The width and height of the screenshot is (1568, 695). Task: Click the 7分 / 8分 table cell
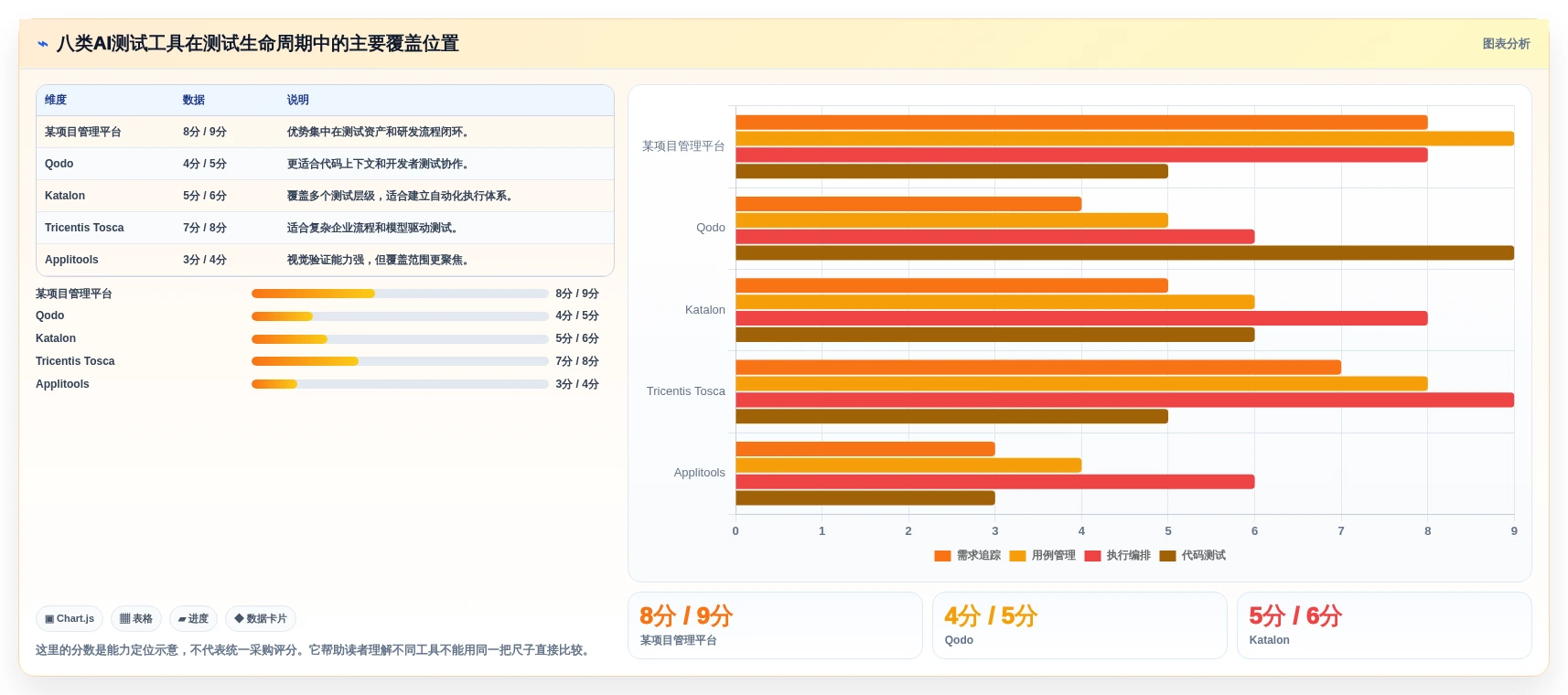coord(205,229)
